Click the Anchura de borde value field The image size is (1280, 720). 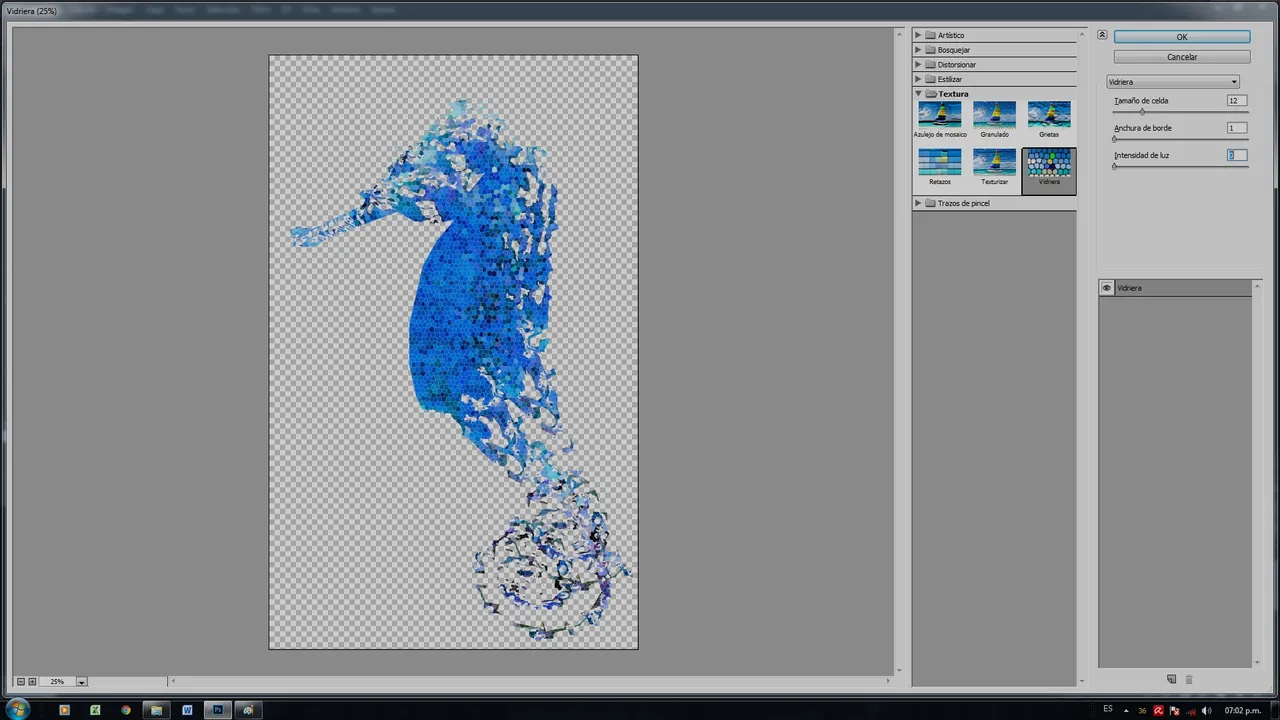(x=1237, y=128)
